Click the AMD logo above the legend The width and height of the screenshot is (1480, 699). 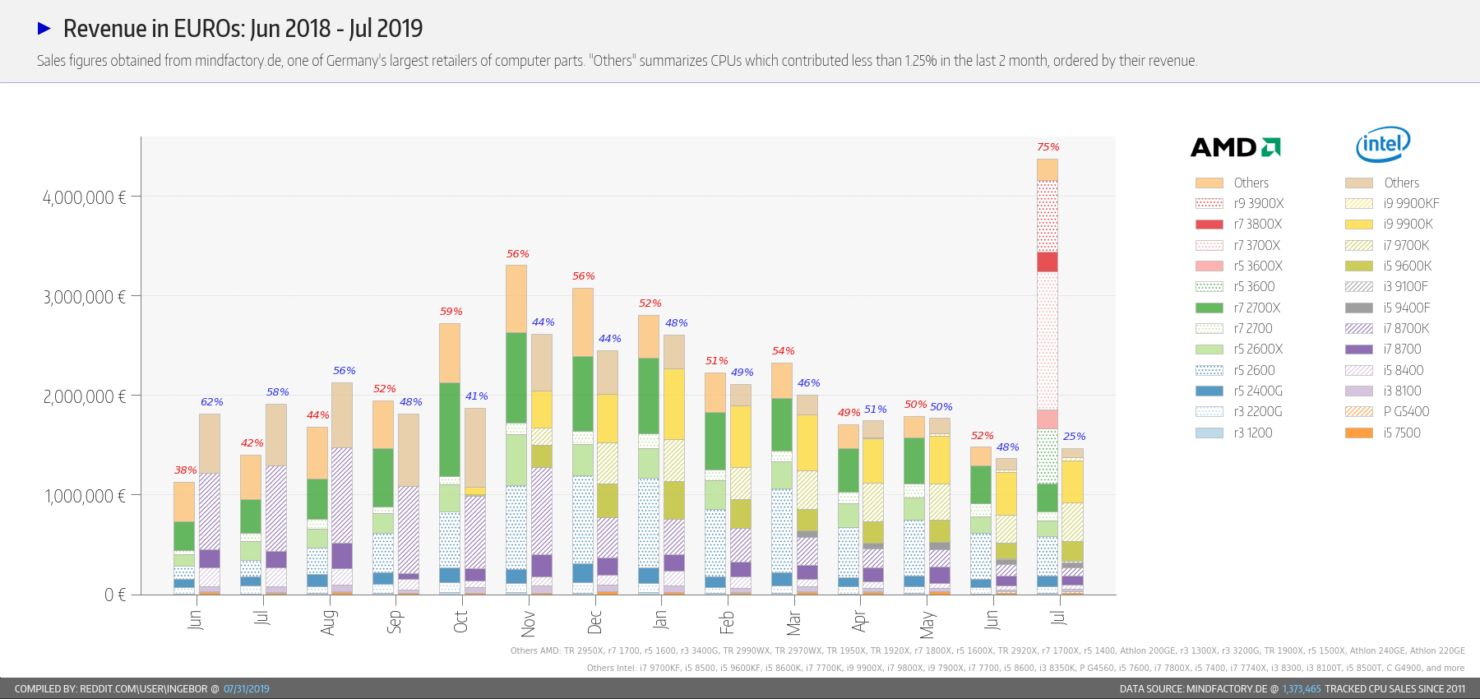(x=1235, y=148)
